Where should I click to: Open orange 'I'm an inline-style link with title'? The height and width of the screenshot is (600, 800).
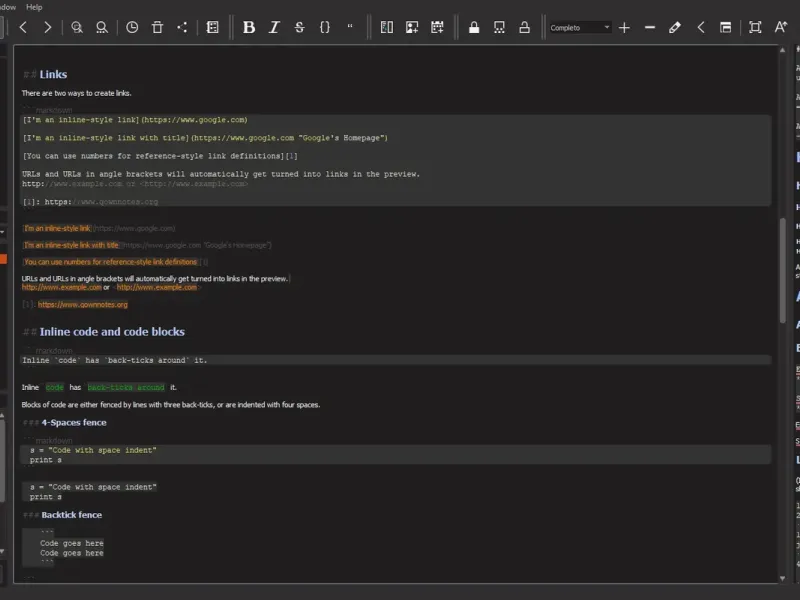click(71, 245)
